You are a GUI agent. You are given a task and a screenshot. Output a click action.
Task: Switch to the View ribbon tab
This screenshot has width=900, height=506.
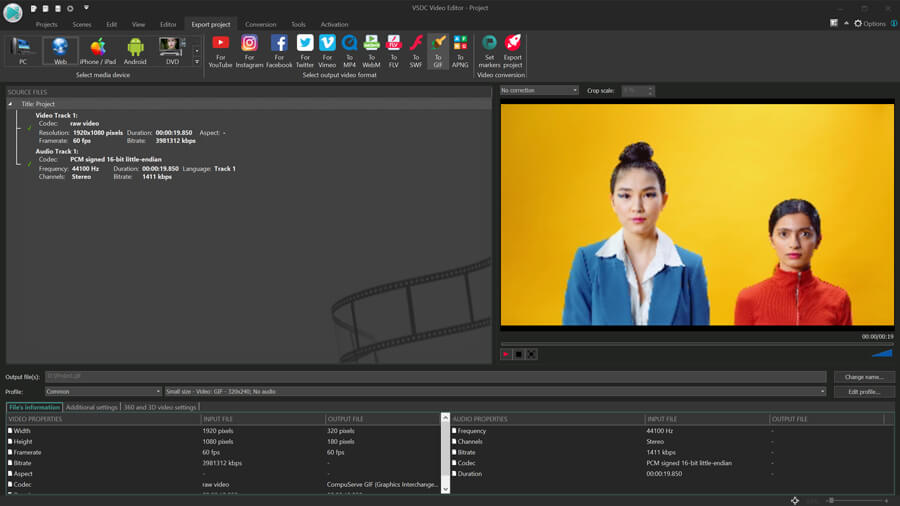(x=138, y=25)
